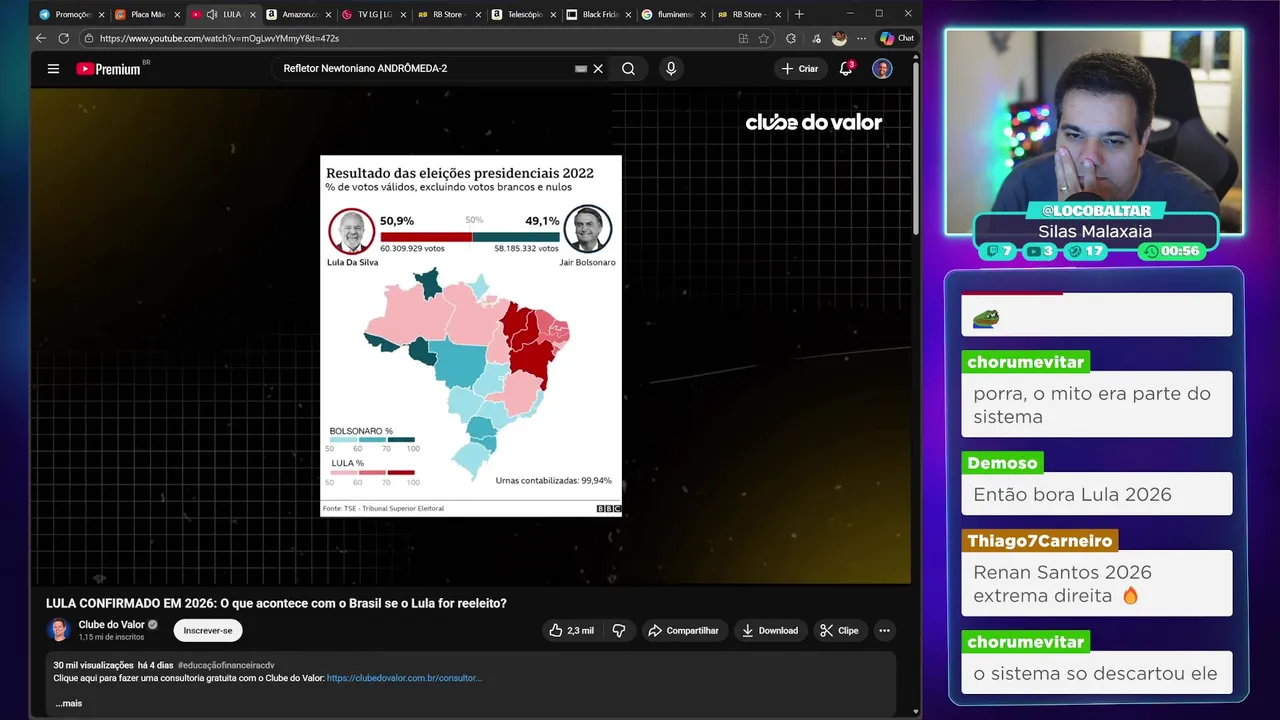Click Thiago7Carneiro's Renan Santos 2026 message

pyautogui.click(x=1097, y=584)
